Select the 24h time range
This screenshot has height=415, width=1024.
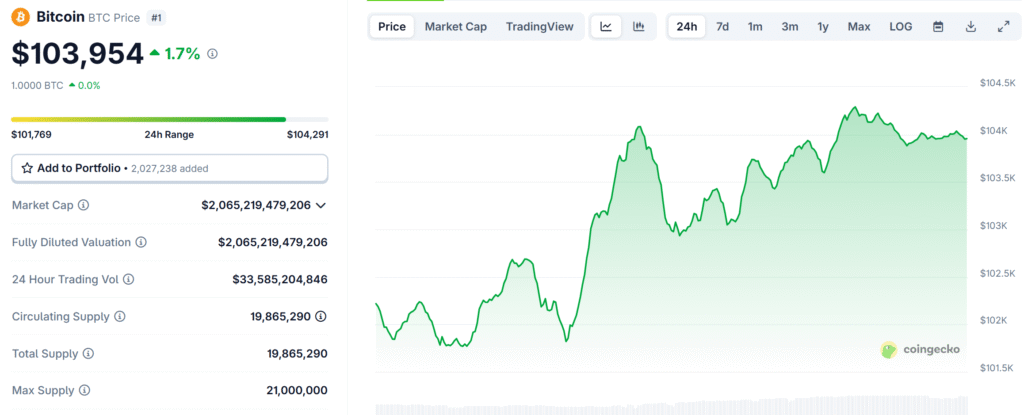tap(687, 27)
